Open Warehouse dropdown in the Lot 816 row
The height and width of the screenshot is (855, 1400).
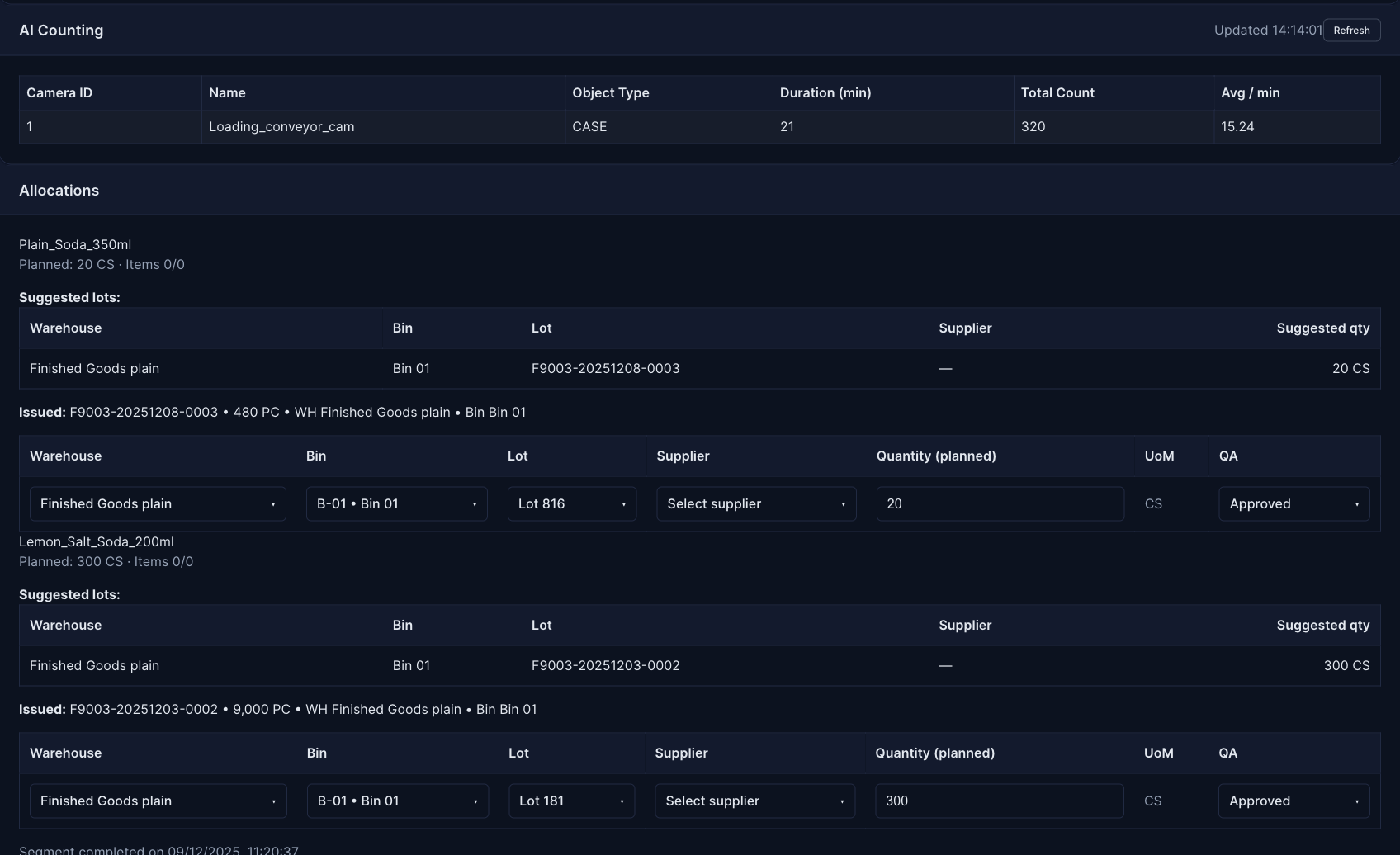coord(158,504)
